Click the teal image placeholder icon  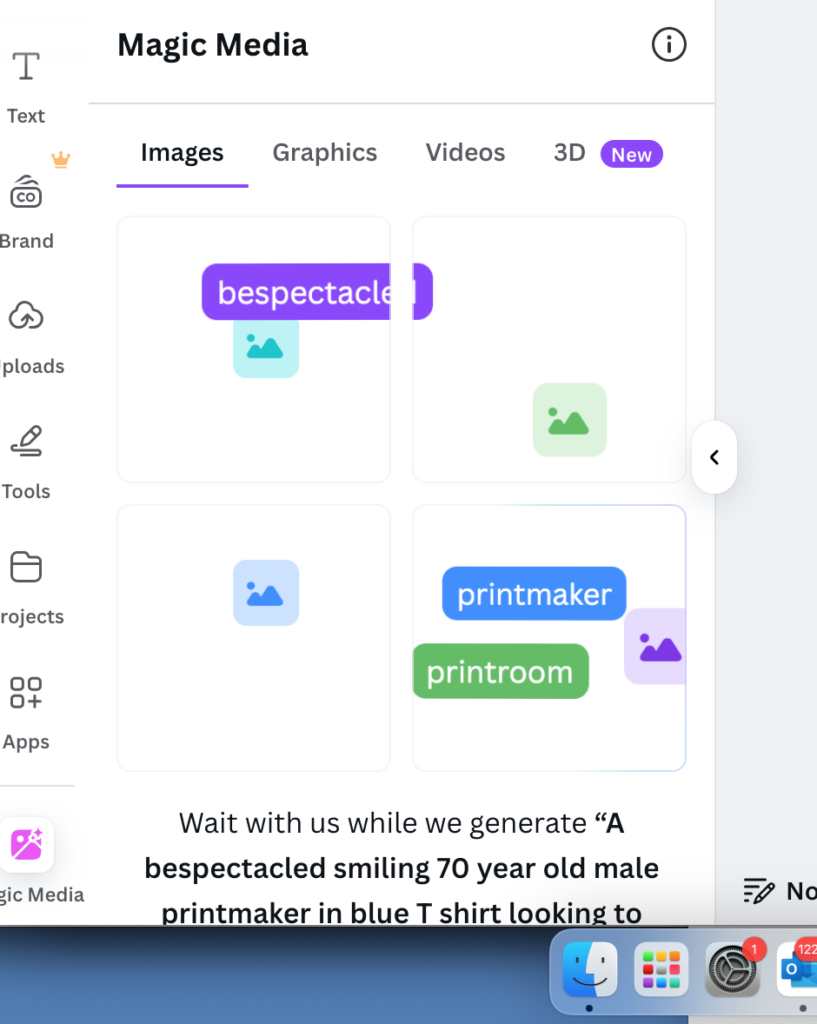[x=266, y=347]
